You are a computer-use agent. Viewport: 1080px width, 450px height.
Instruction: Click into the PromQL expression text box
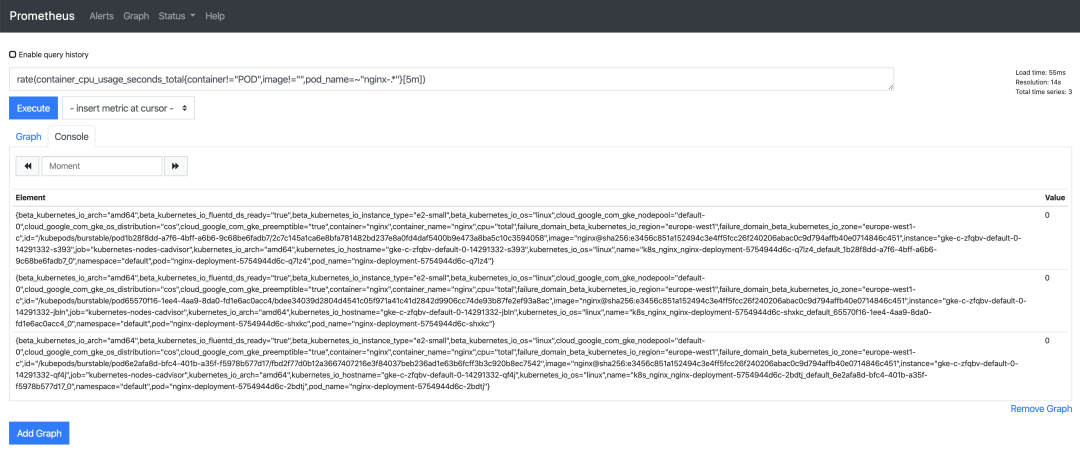[452, 79]
